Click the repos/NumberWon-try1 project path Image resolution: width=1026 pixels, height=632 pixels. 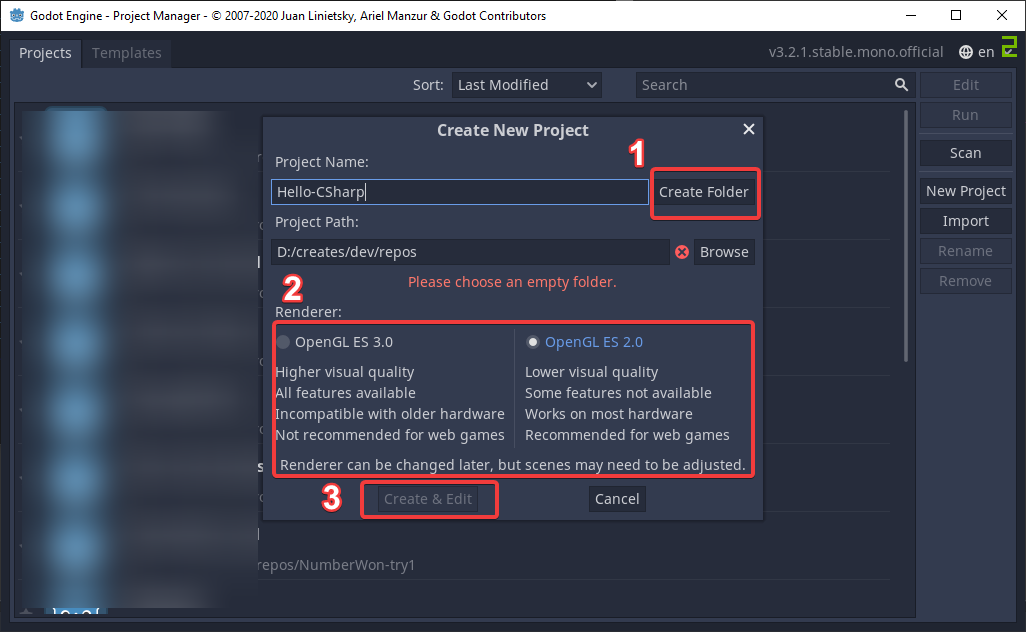pyautogui.click(x=336, y=565)
